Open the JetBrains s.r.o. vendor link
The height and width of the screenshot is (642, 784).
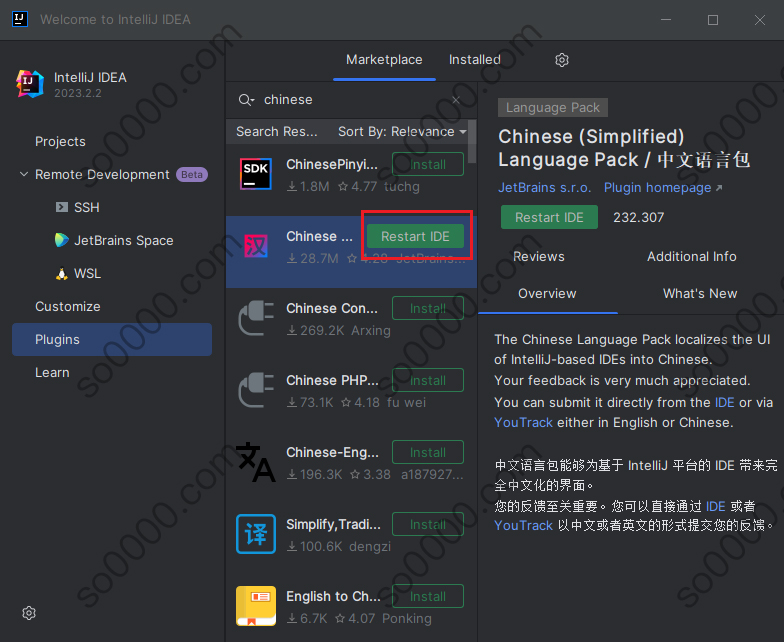[x=544, y=188]
